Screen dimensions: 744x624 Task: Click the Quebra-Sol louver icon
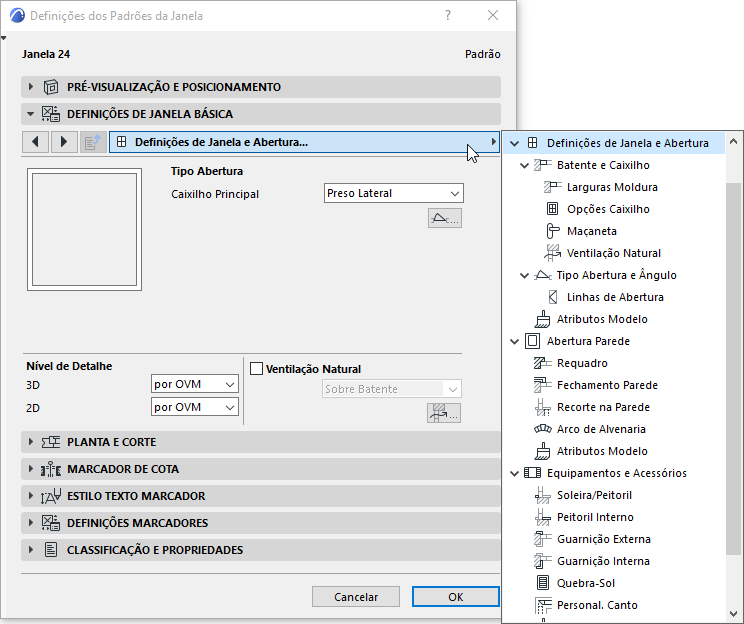(542, 583)
